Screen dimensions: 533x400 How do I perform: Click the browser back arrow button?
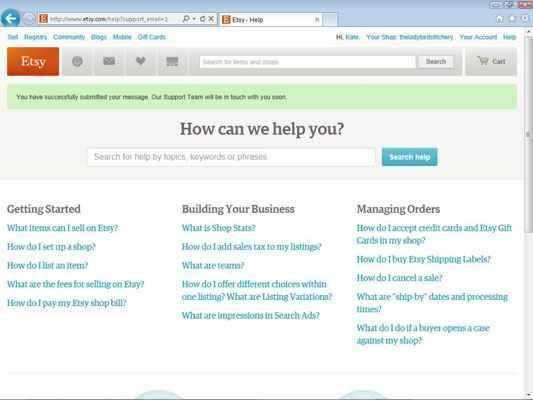(10, 18)
